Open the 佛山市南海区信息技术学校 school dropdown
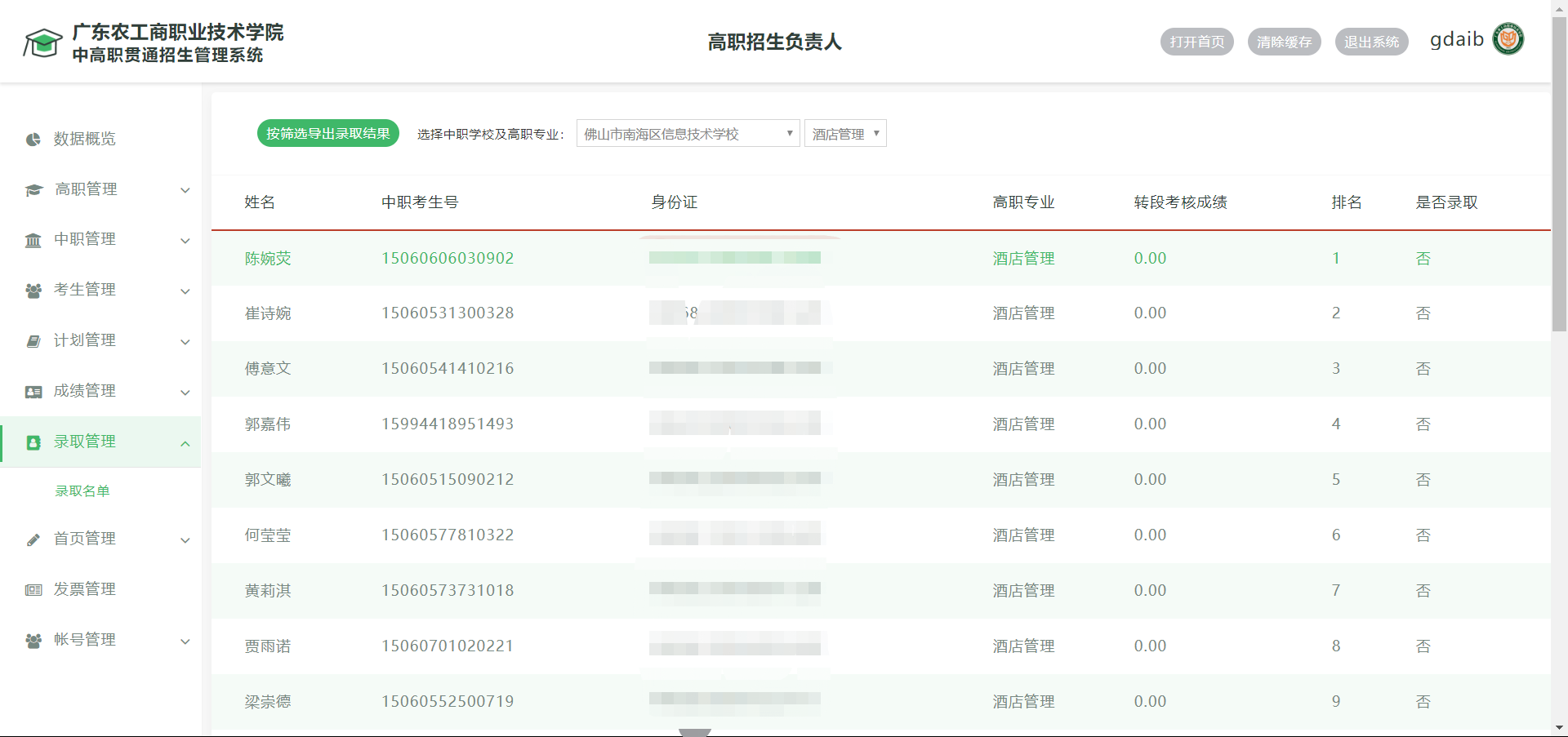This screenshot has height=737, width=1568. coord(688,134)
